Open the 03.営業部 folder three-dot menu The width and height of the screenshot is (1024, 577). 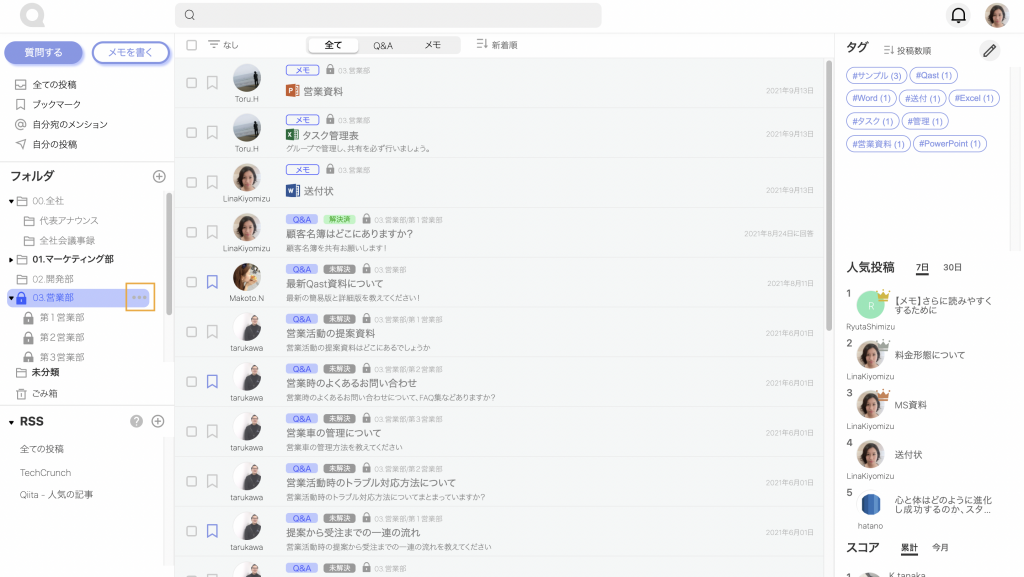[139, 297]
